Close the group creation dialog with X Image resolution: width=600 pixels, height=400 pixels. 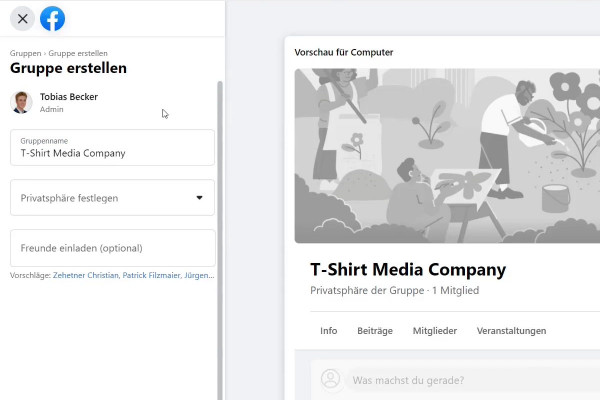click(23, 18)
